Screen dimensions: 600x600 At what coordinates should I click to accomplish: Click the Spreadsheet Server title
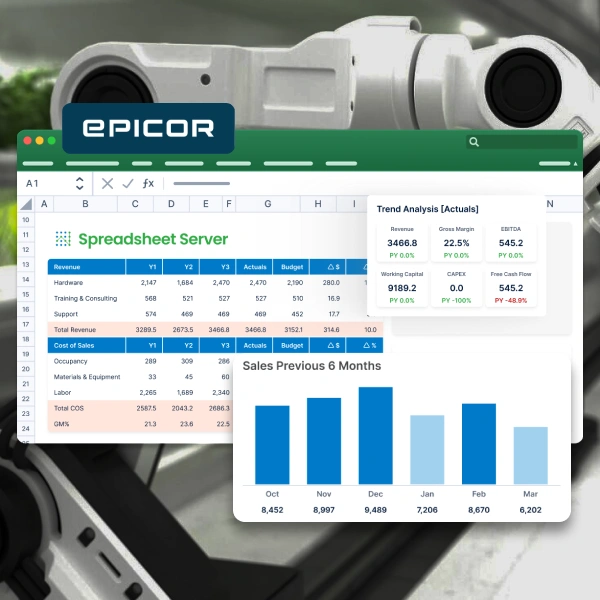coord(153,239)
